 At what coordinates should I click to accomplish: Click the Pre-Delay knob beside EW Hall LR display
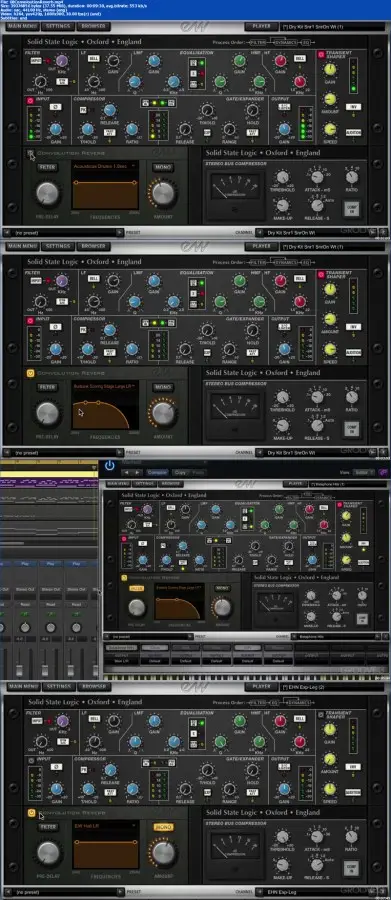coord(47,853)
